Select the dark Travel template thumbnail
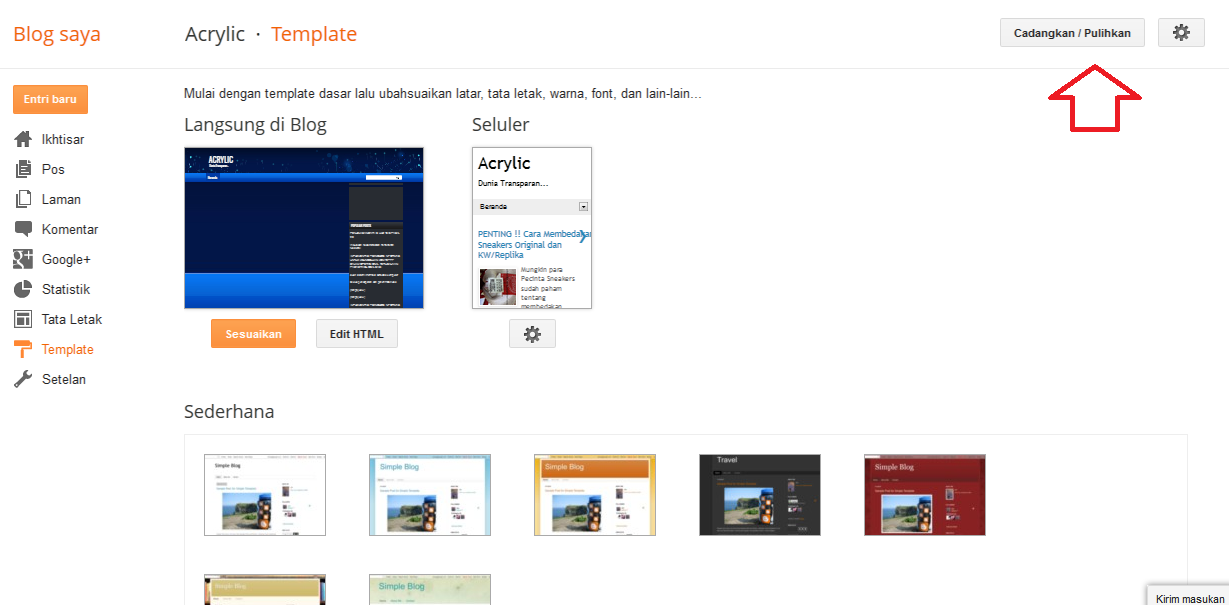This screenshot has height=605, width=1229. click(x=759, y=495)
